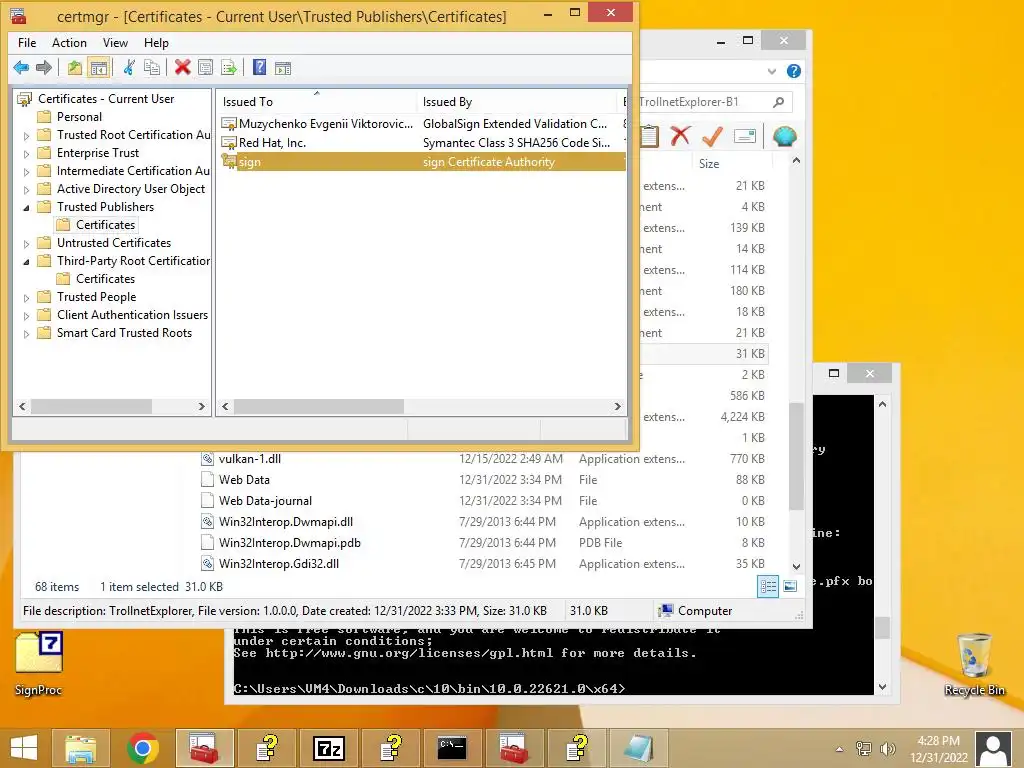Open the SignProc desktop folder

pyautogui.click(x=39, y=662)
